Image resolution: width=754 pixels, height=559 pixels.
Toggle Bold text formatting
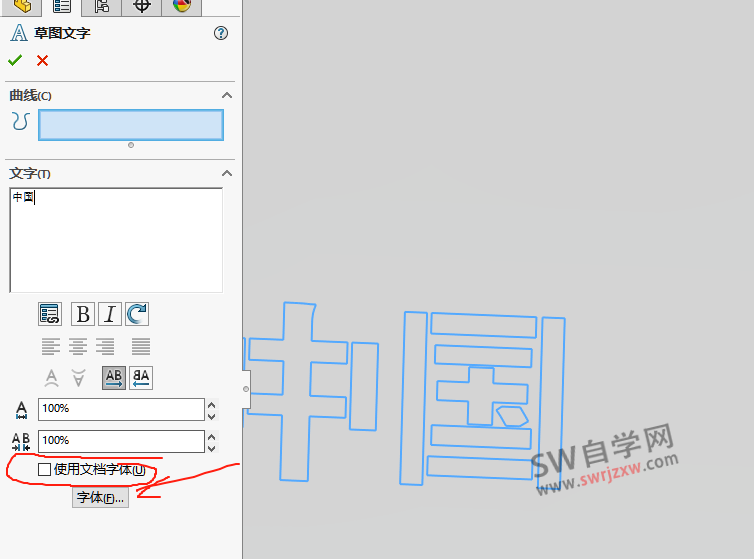83,315
